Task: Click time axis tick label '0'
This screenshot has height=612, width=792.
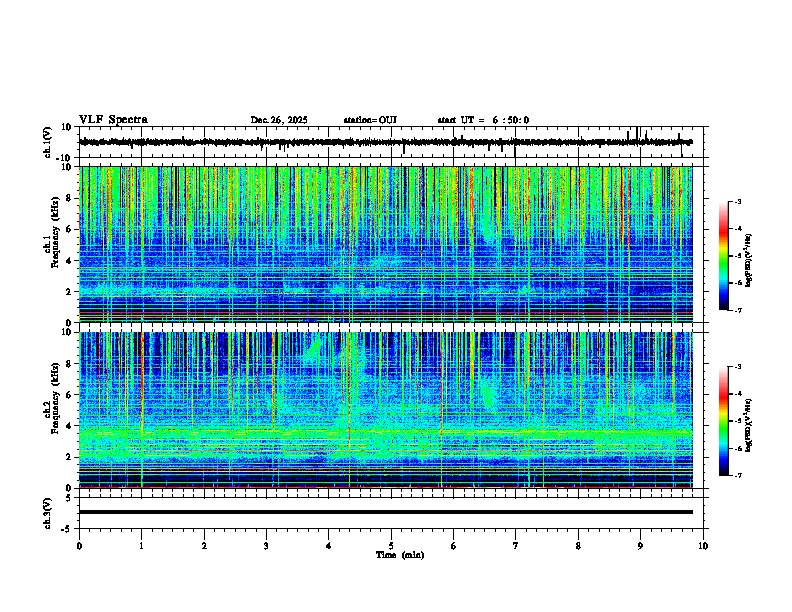Action: coord(79,545)
